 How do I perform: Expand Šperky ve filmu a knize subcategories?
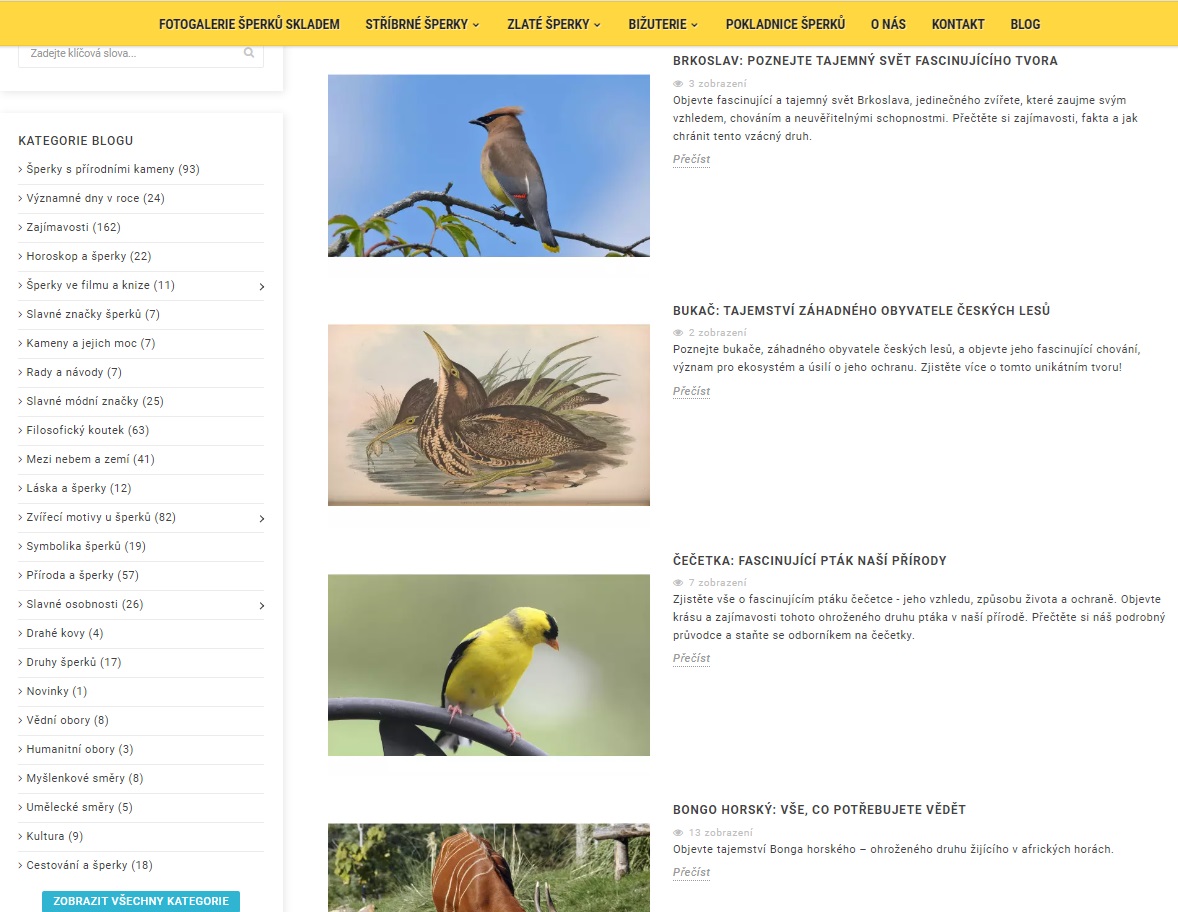point(261,286)
